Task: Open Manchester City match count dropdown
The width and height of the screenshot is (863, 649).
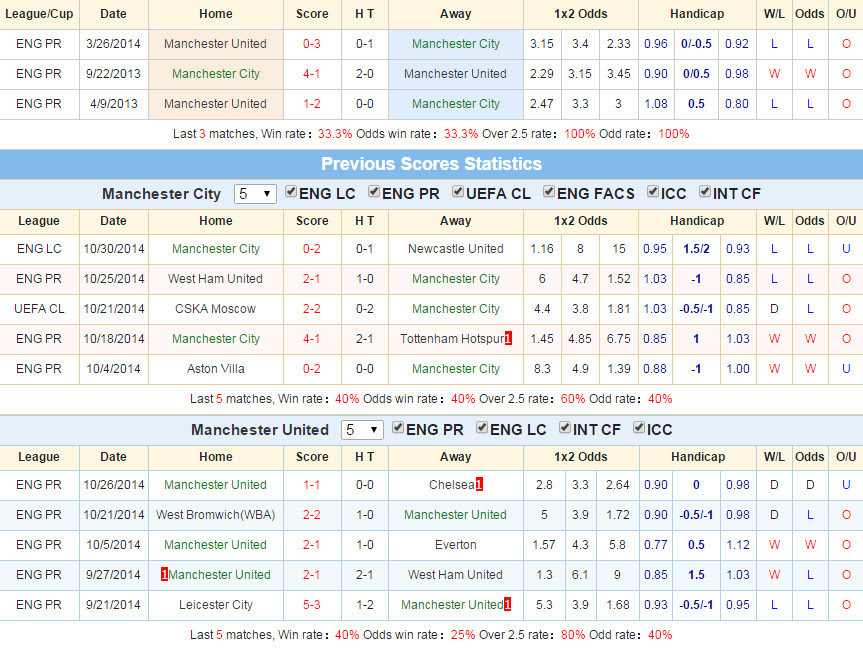Action: (x=255, y=194)
